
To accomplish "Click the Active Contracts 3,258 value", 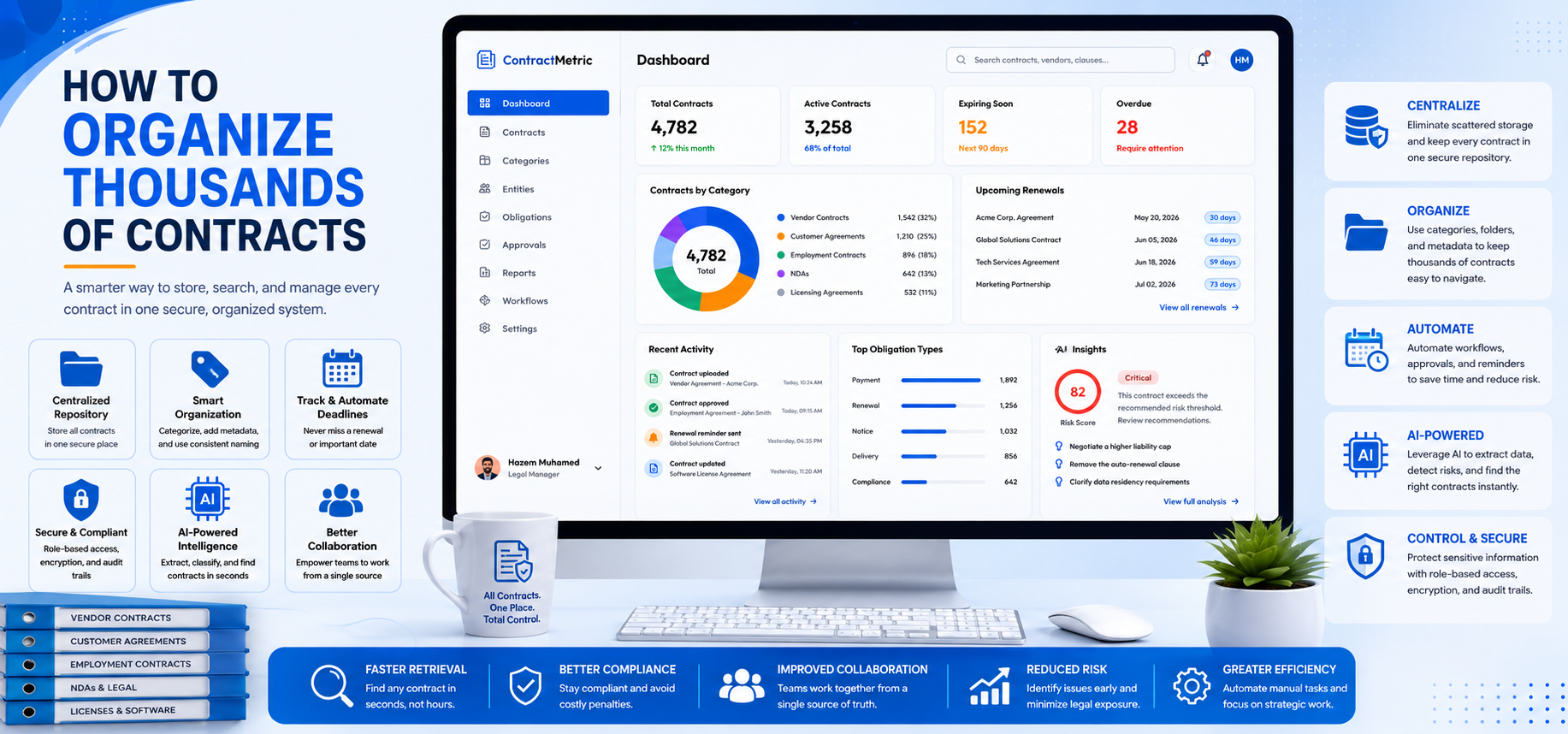I will click(x=828, y=127).
